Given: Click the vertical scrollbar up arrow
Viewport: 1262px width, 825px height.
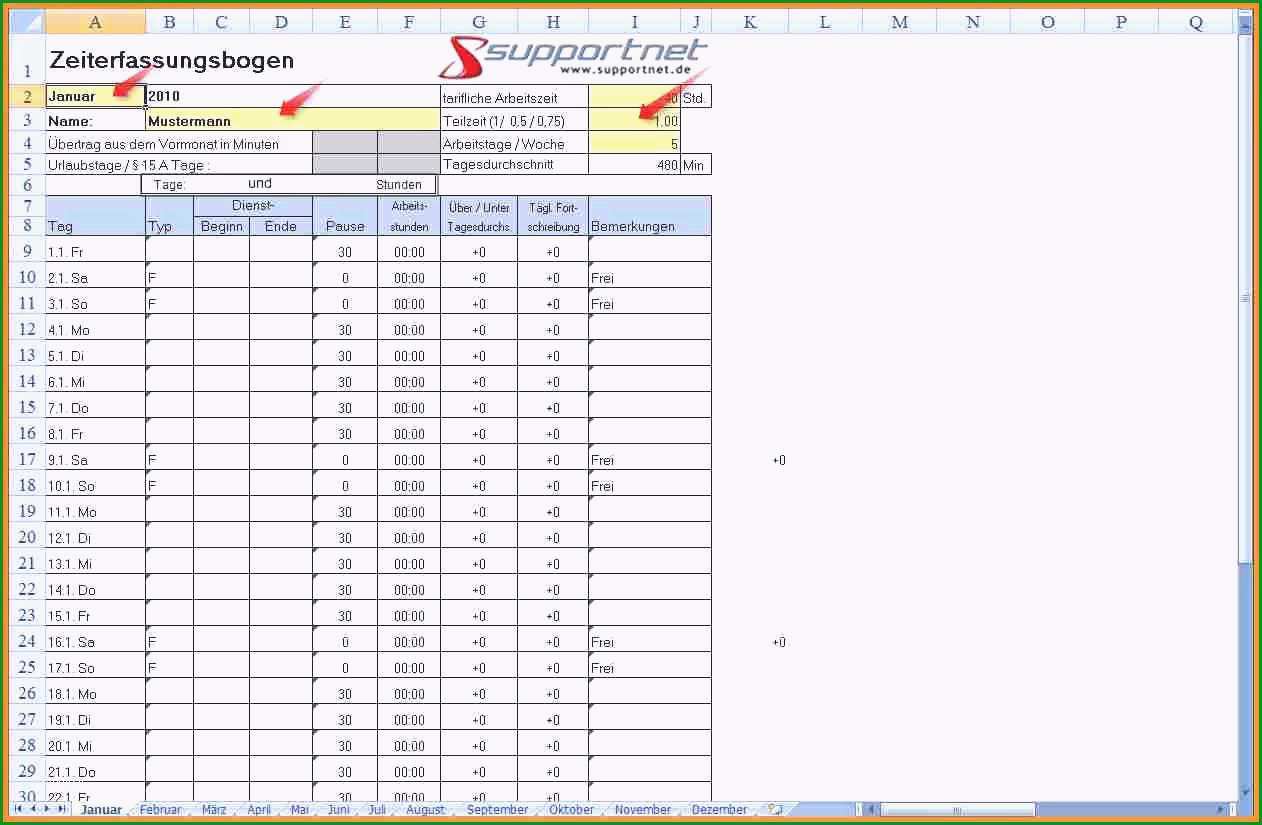Looking at the screenshot, I should [1245, 26].
